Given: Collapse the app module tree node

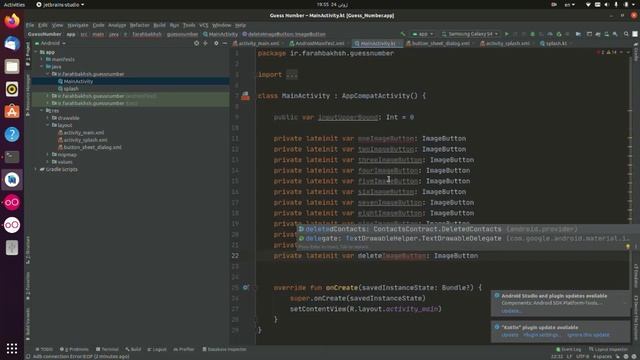Looking at the screenshot, I should click(36, 52).
